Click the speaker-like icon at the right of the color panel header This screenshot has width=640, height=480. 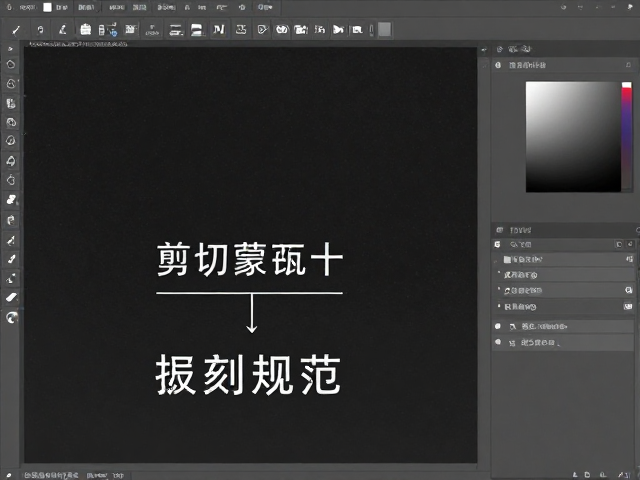(628, 65)
